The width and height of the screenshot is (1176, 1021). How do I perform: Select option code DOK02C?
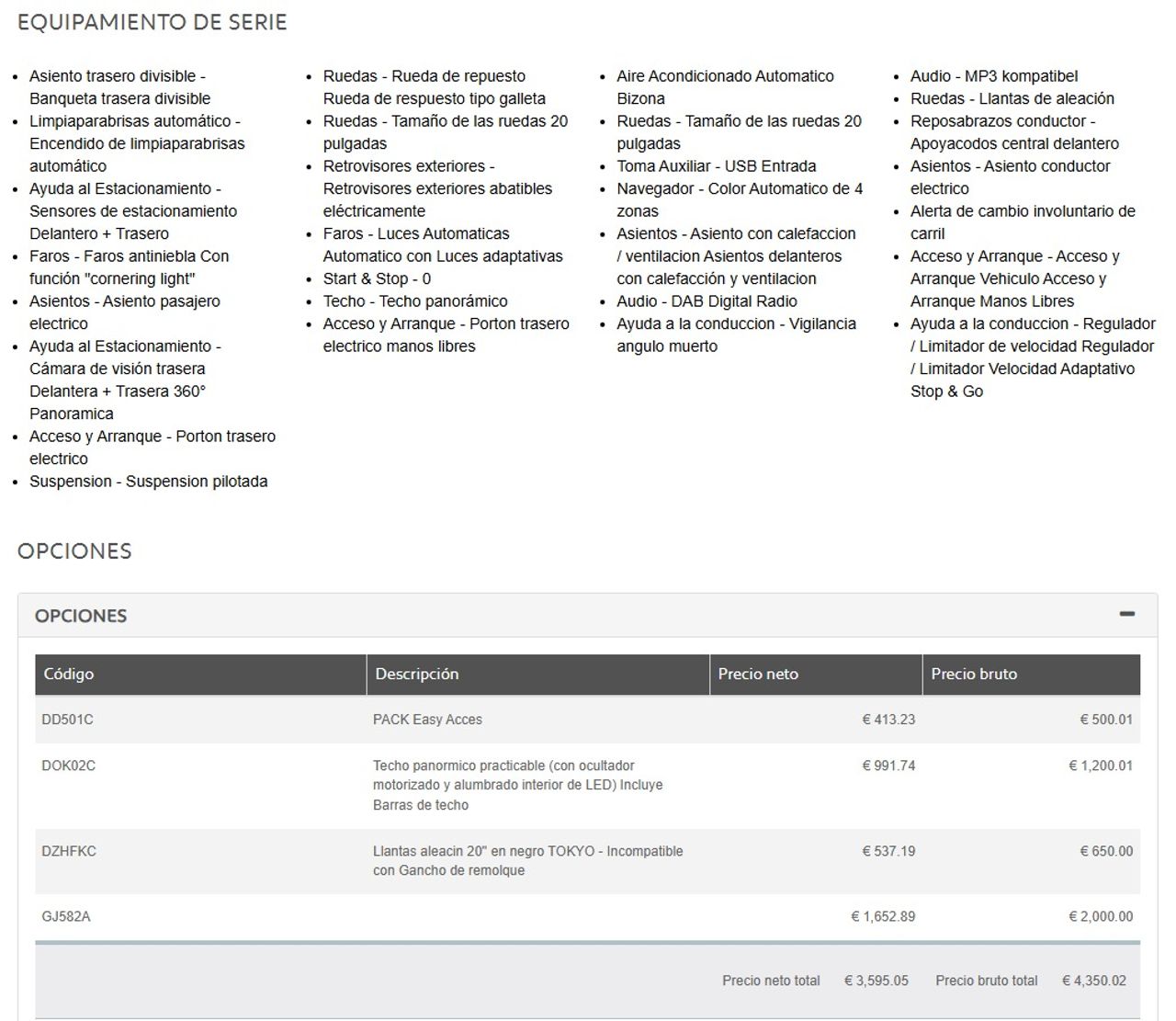coord(68,766)
